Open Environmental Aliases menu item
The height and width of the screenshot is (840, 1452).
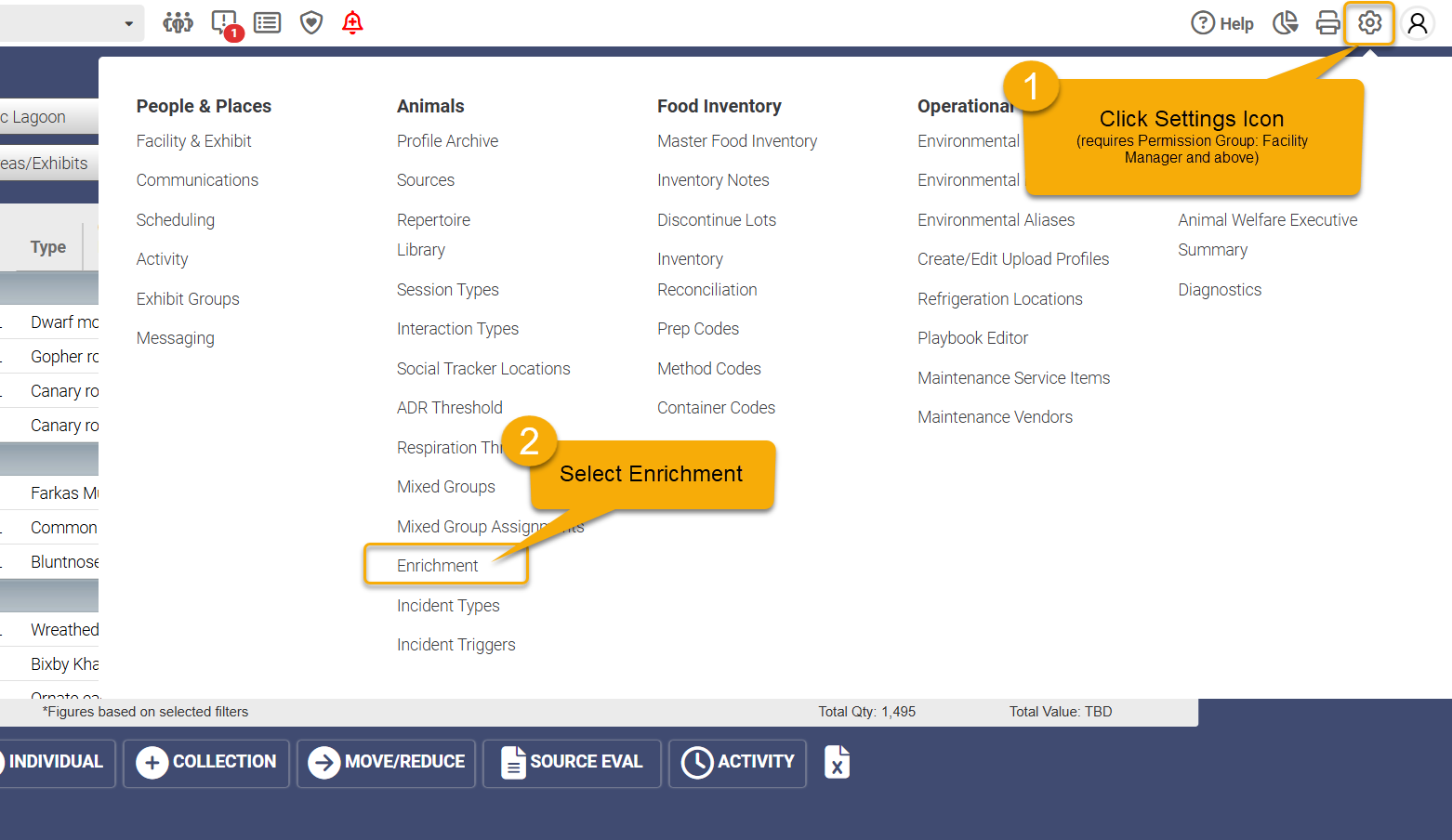point(997,220)
